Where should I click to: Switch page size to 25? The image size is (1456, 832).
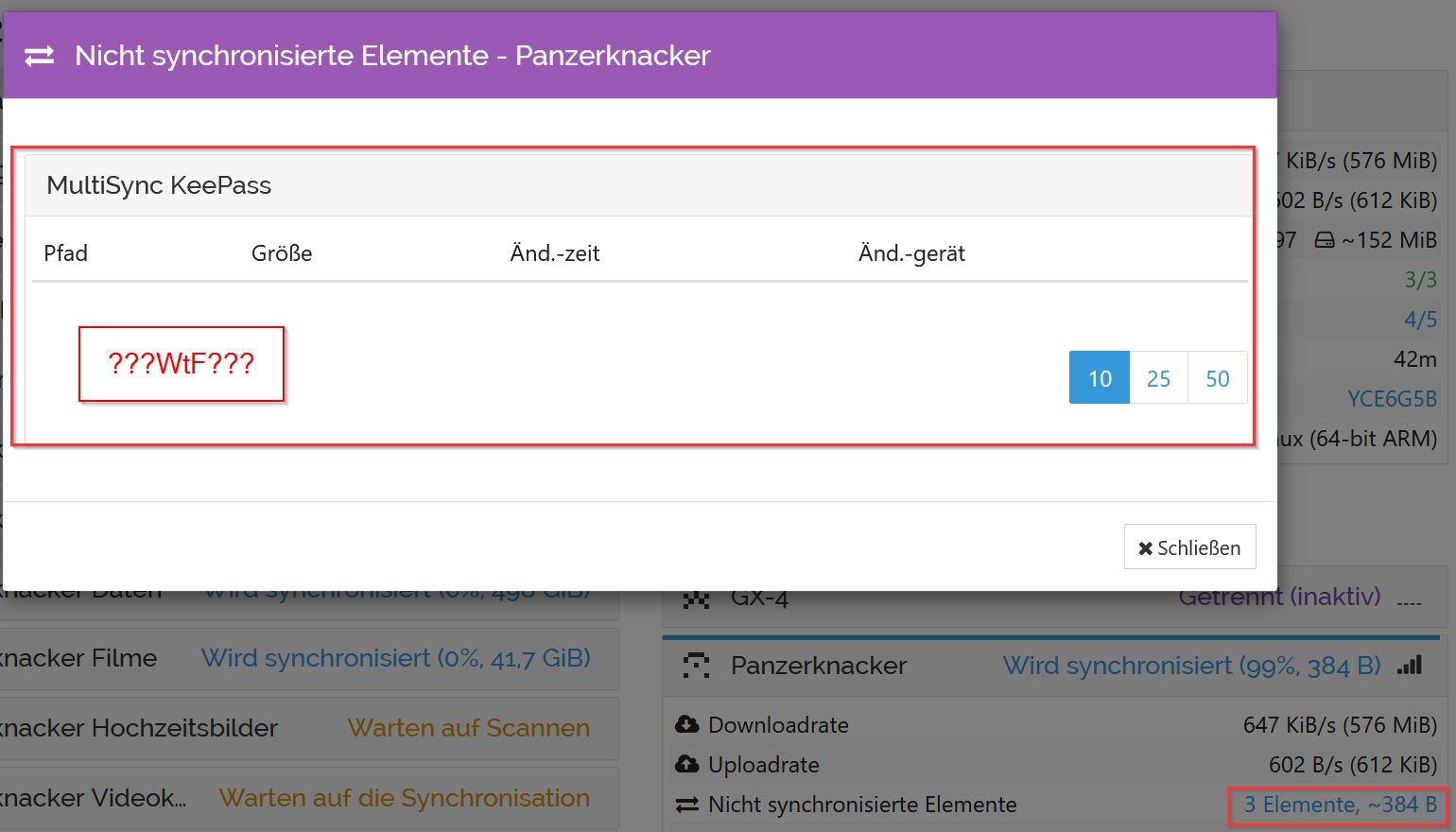tap(1158, 378)
